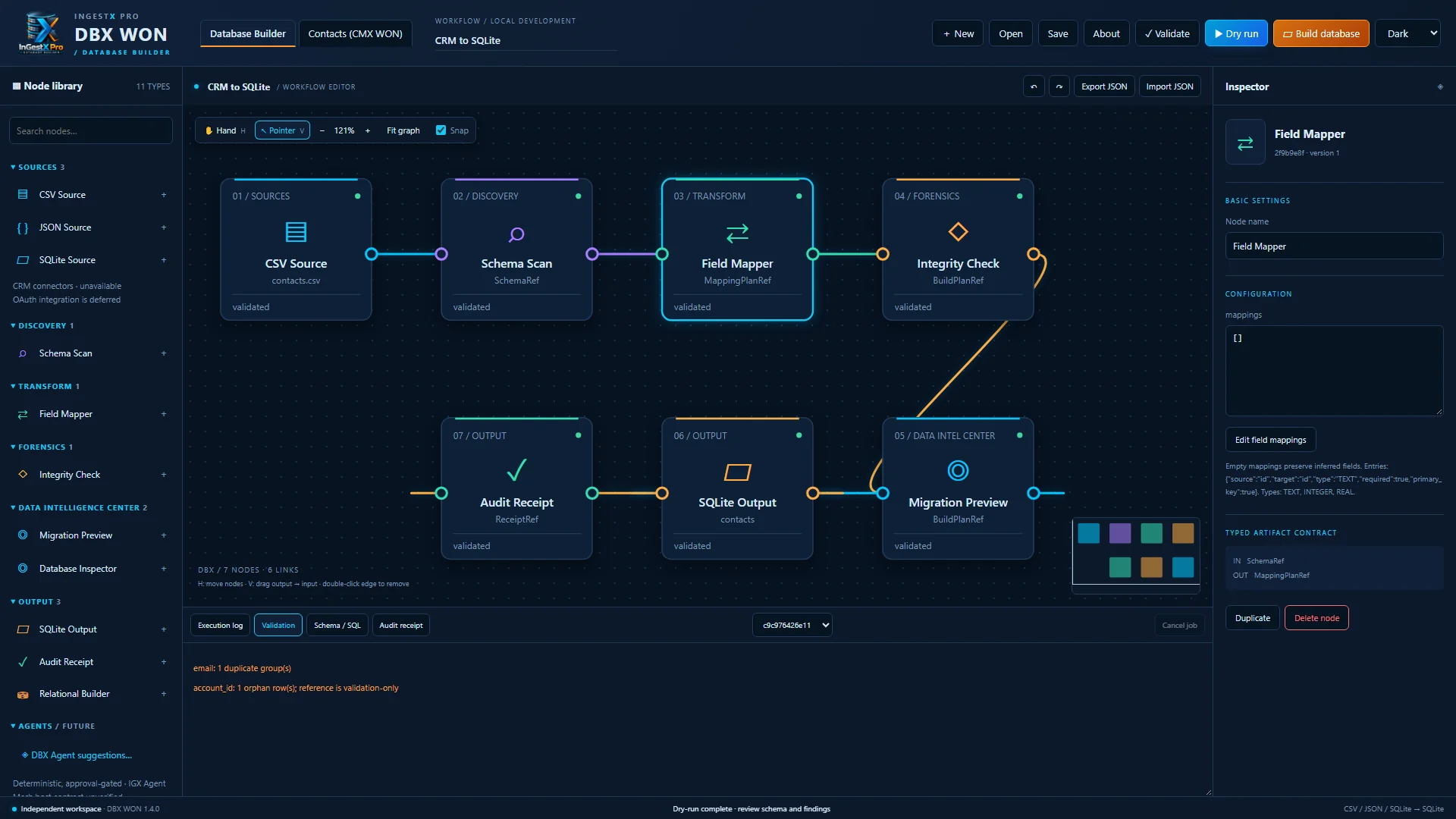
Task: Click Integrity Check diamond icon in node library
Action: coord(23,475)
